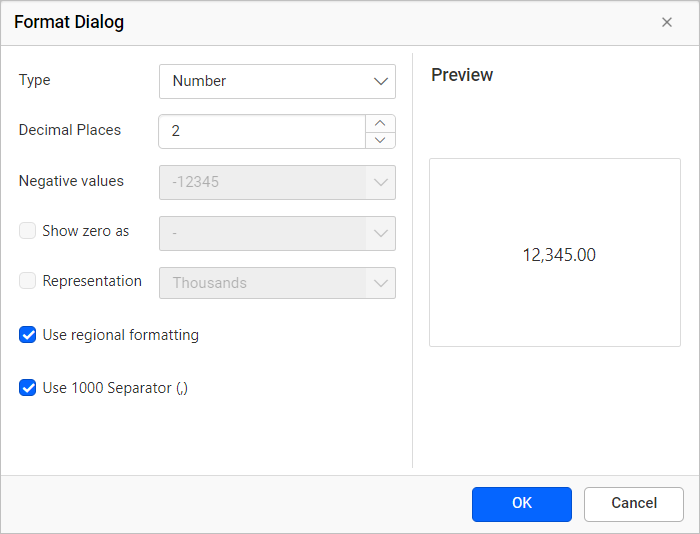Click the Cancel button

[633, 504]
